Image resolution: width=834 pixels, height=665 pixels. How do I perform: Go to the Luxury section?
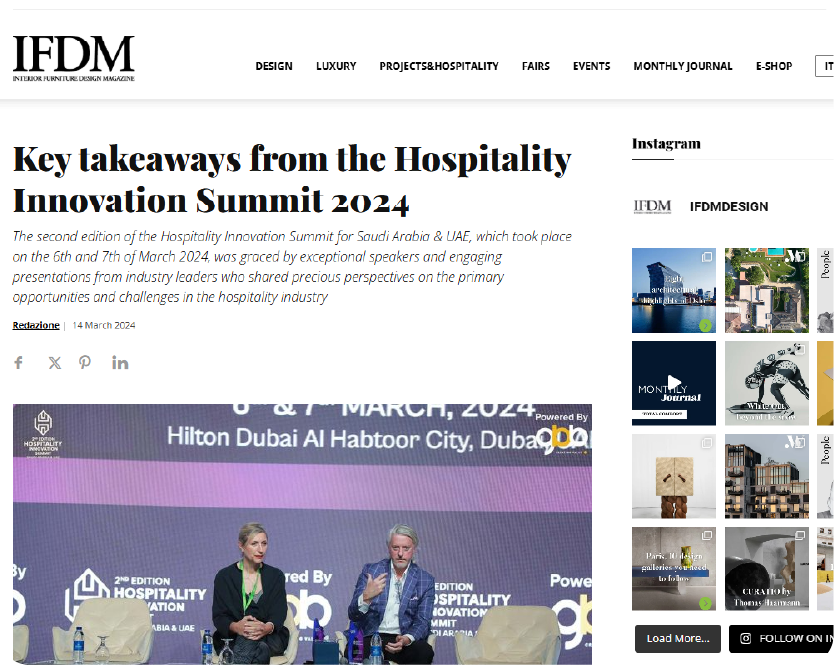(x=336, y=66)
